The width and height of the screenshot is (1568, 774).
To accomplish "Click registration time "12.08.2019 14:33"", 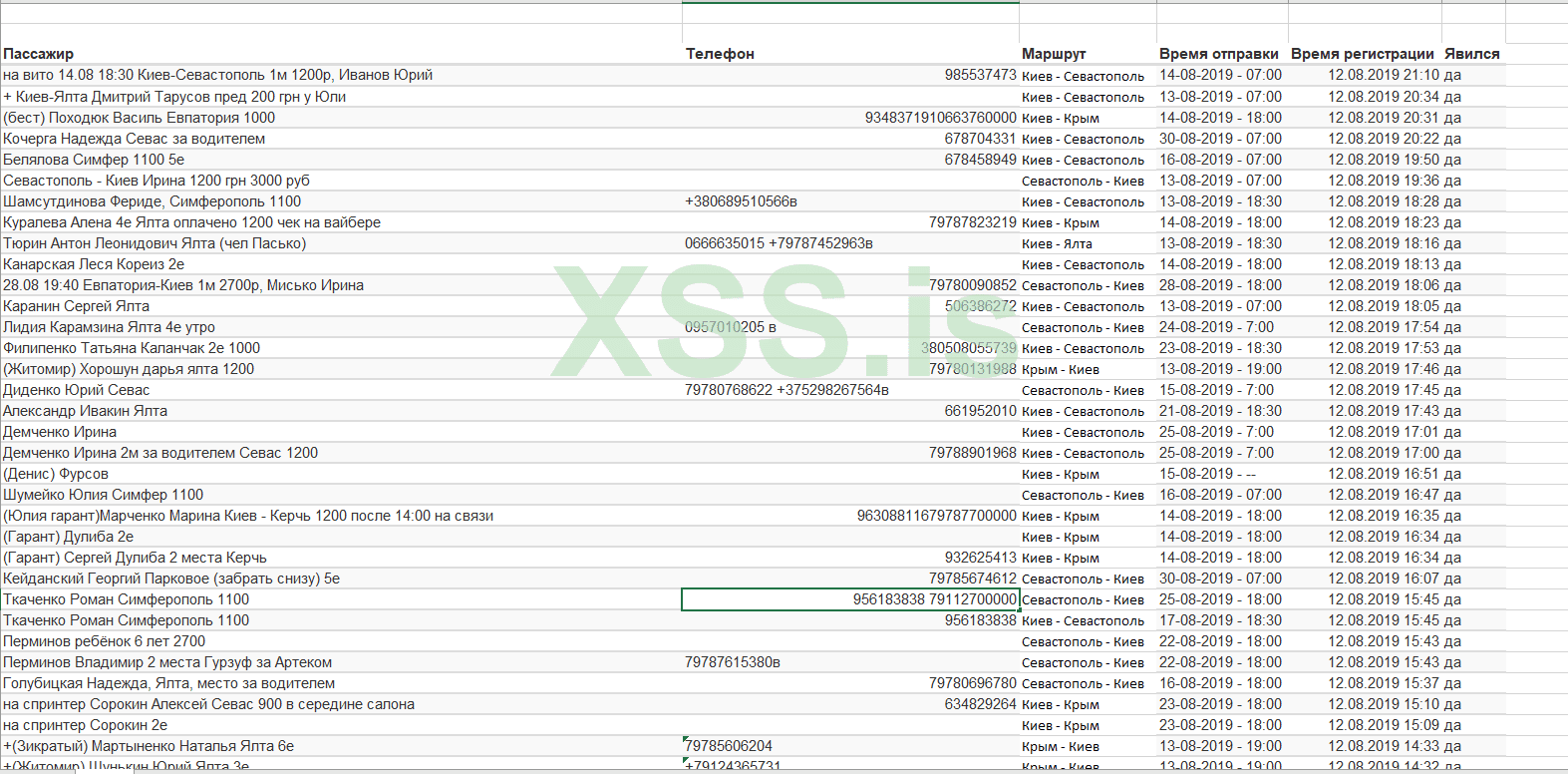I will coord(1384,746).
